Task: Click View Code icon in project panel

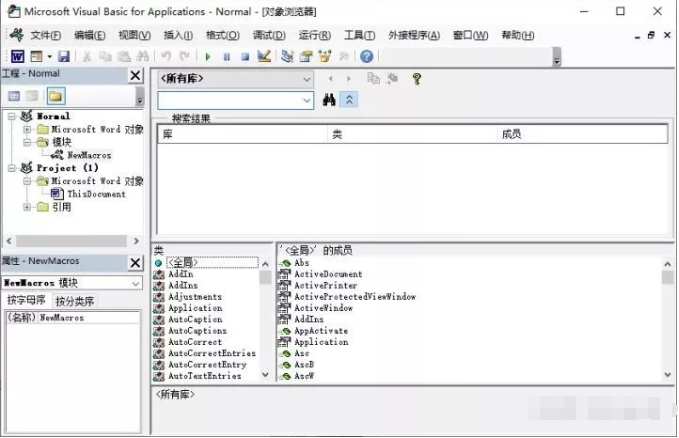Action: click(14, 96)
